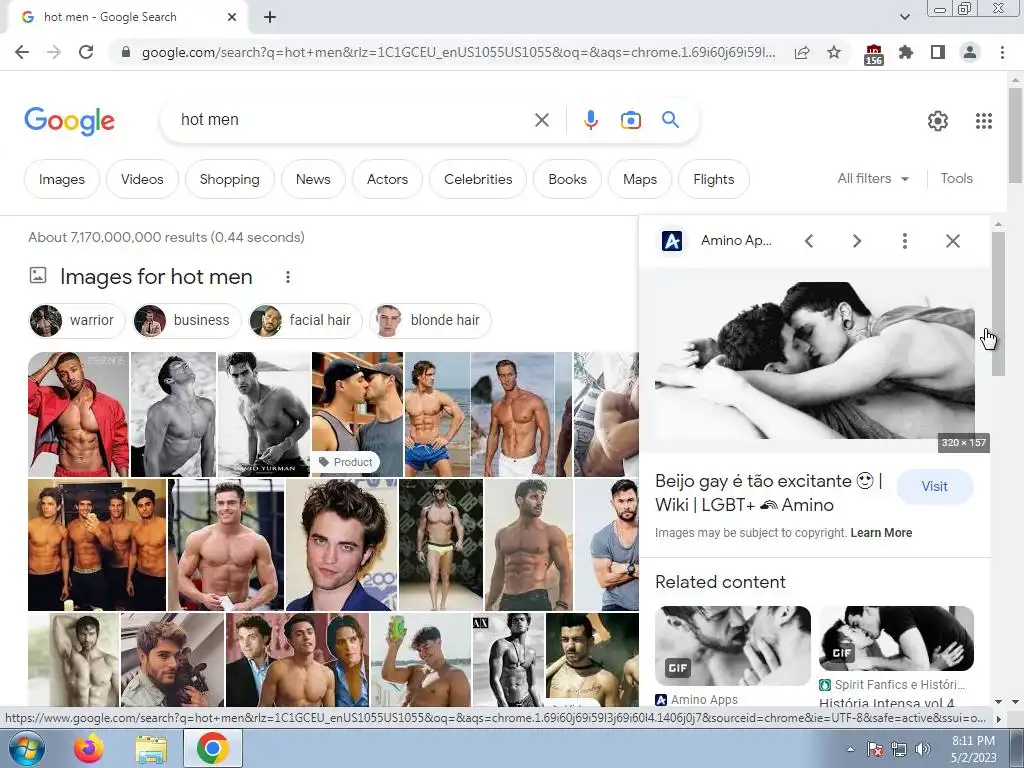Open preview panel three-dot options
Screen dimensions: 1024x768
tap(904, 241)
